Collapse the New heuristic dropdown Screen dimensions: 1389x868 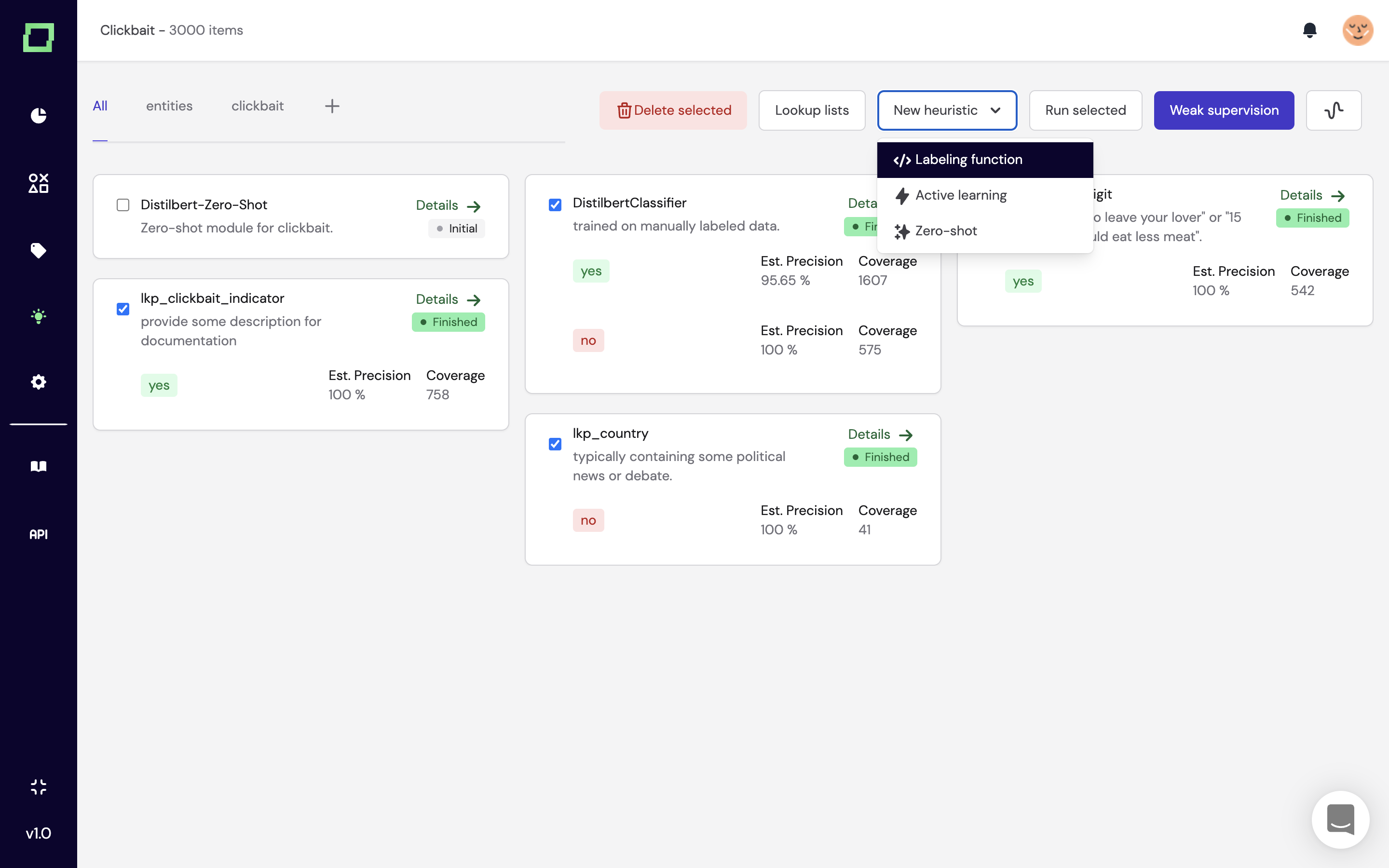946,110
